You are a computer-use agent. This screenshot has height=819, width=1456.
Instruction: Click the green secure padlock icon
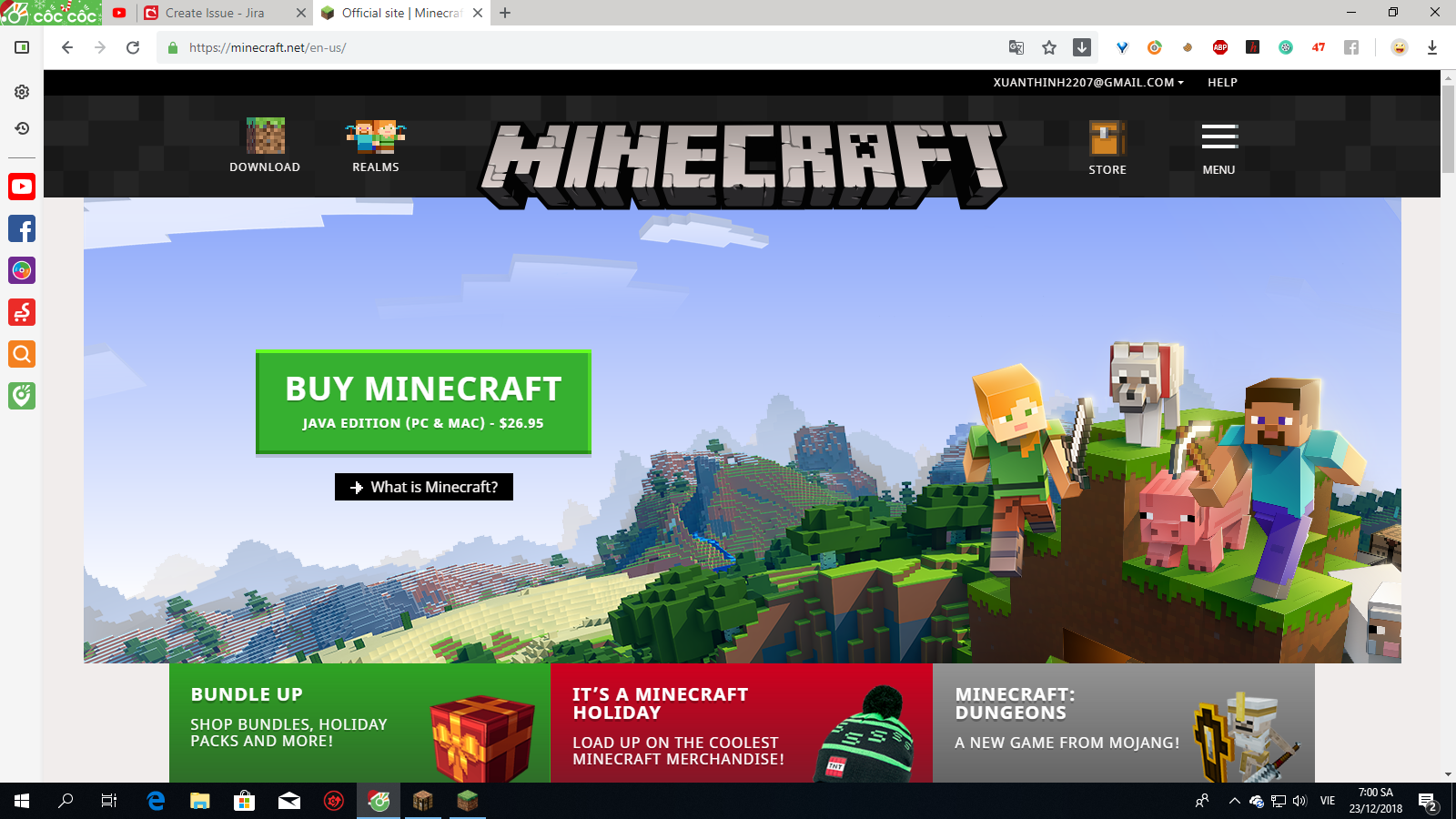click(x=173, y=47)
